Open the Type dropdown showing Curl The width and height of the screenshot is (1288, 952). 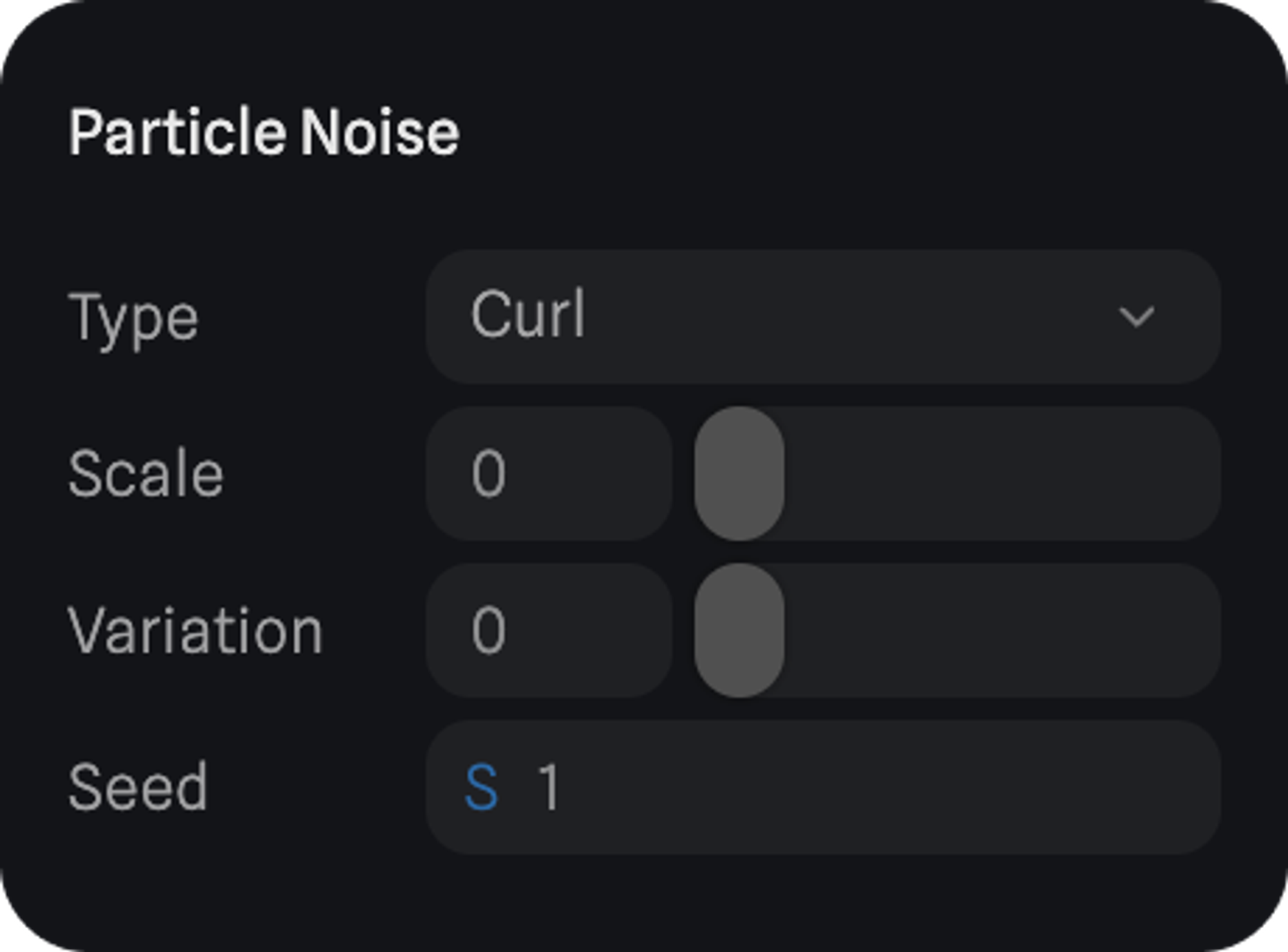click(823, 317)
